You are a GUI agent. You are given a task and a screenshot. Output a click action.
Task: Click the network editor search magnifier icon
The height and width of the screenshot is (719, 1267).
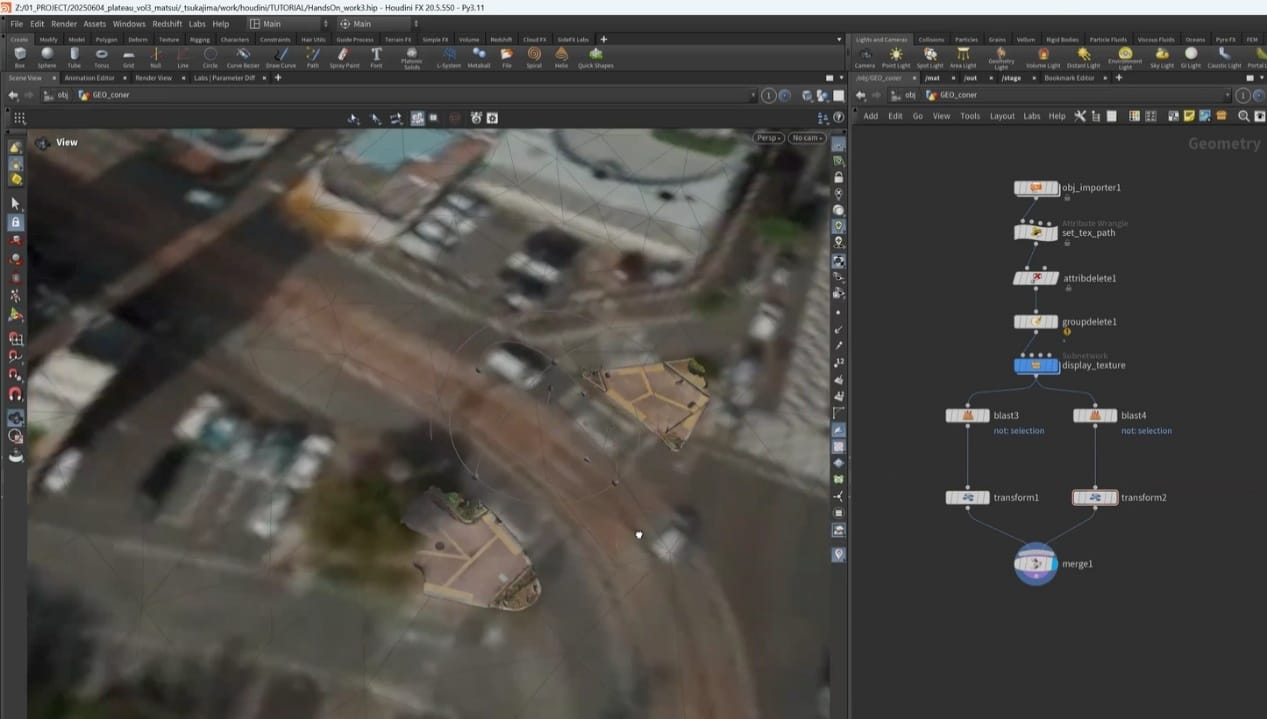pyautogui.click(x=1244, y=116)
